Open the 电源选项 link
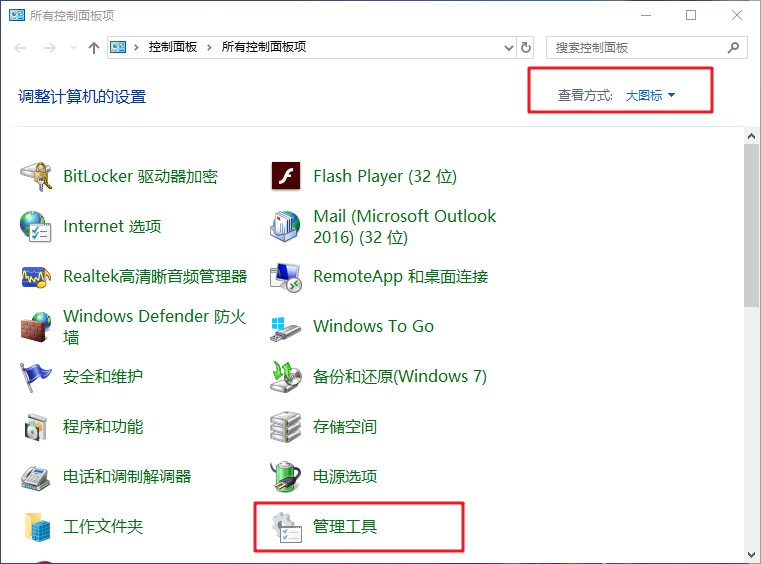 tap(345, 476)
